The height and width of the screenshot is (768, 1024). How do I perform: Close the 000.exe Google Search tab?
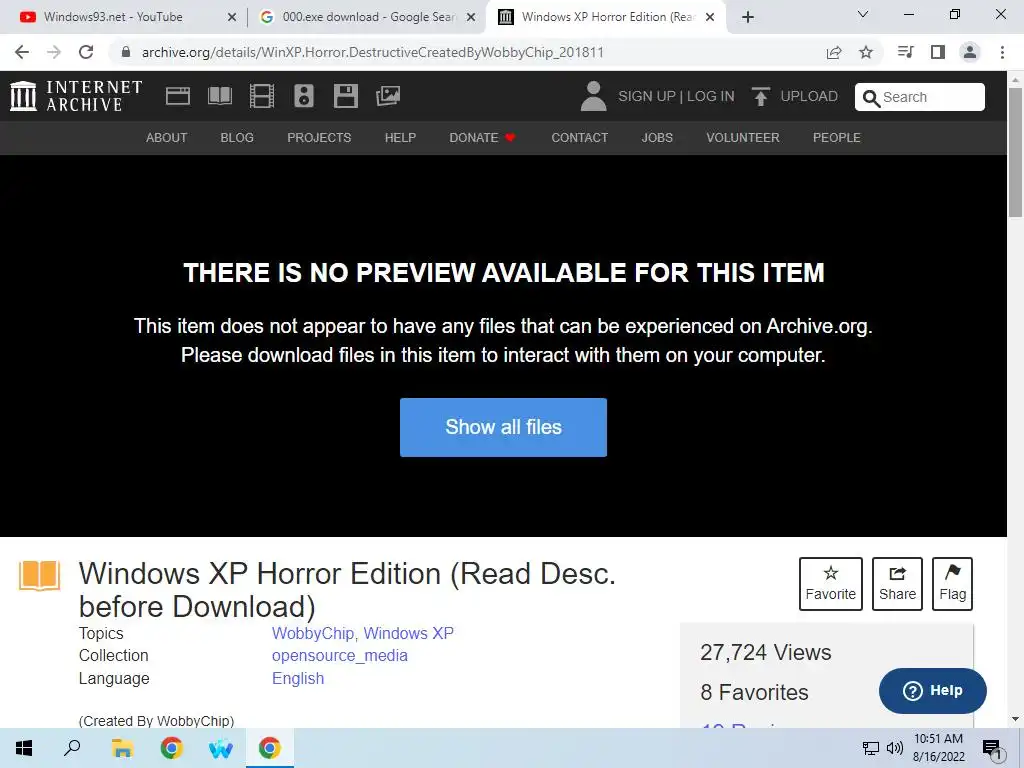tap(471, 18)
